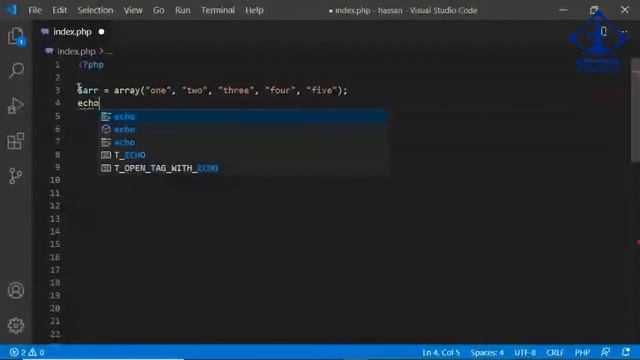
Task: Change end of line via CRLF
Action: pyautogui.click(x=555, y=352)
